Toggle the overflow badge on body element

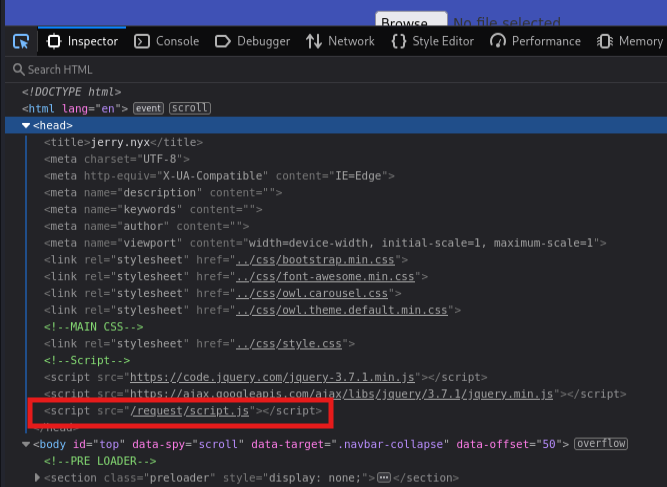coord(601,444)
